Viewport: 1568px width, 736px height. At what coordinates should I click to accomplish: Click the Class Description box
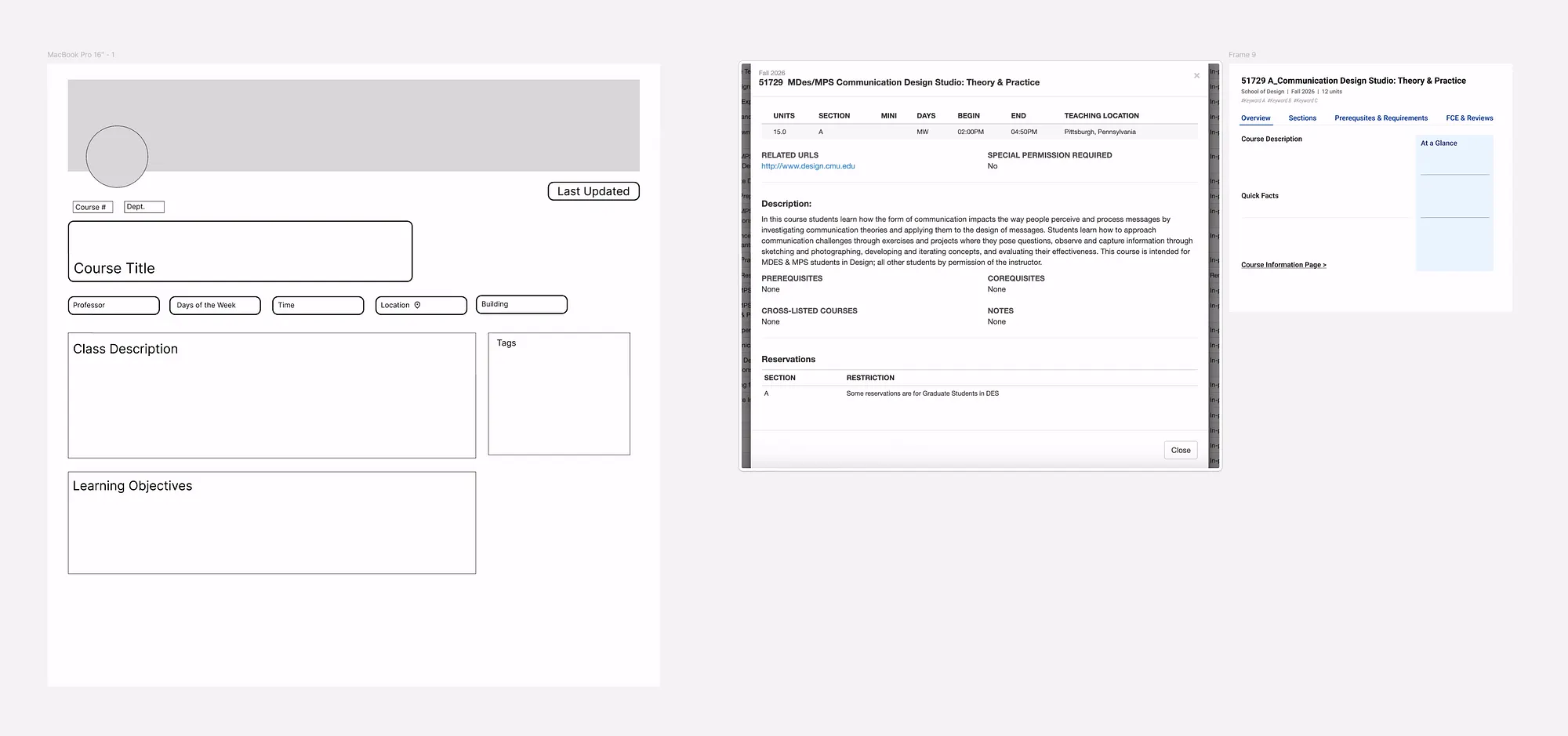(272, 395)
